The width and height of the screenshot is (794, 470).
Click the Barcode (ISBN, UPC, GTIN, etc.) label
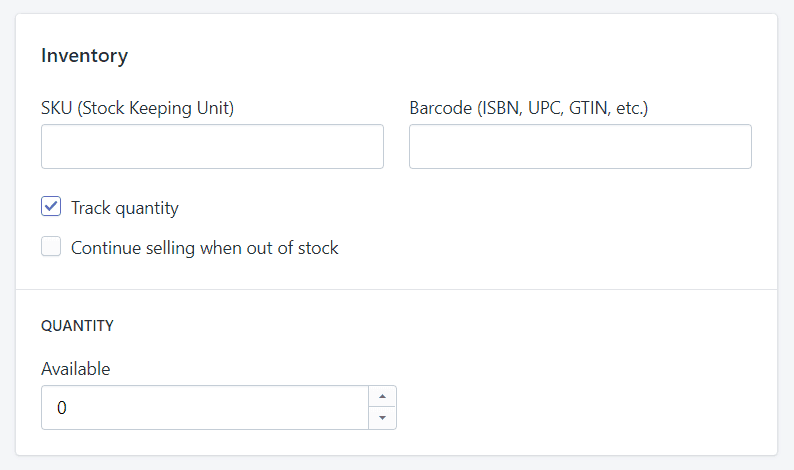point(529,108)
